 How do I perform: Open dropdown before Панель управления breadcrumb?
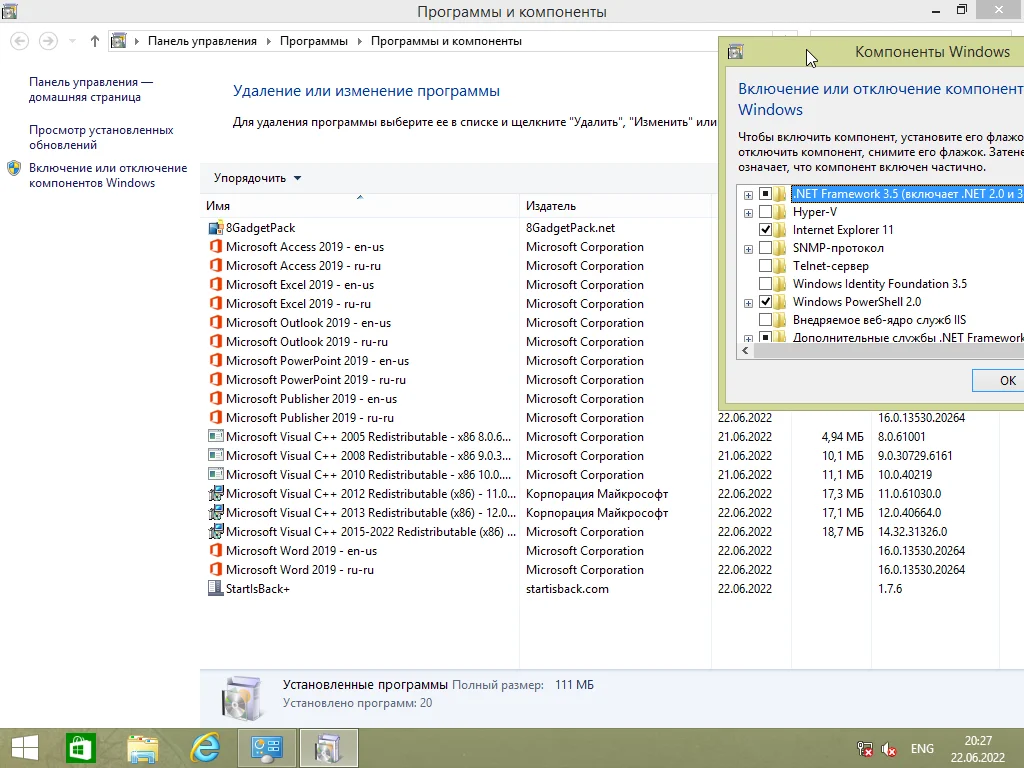pyautogui.click(x=136, y=41)
